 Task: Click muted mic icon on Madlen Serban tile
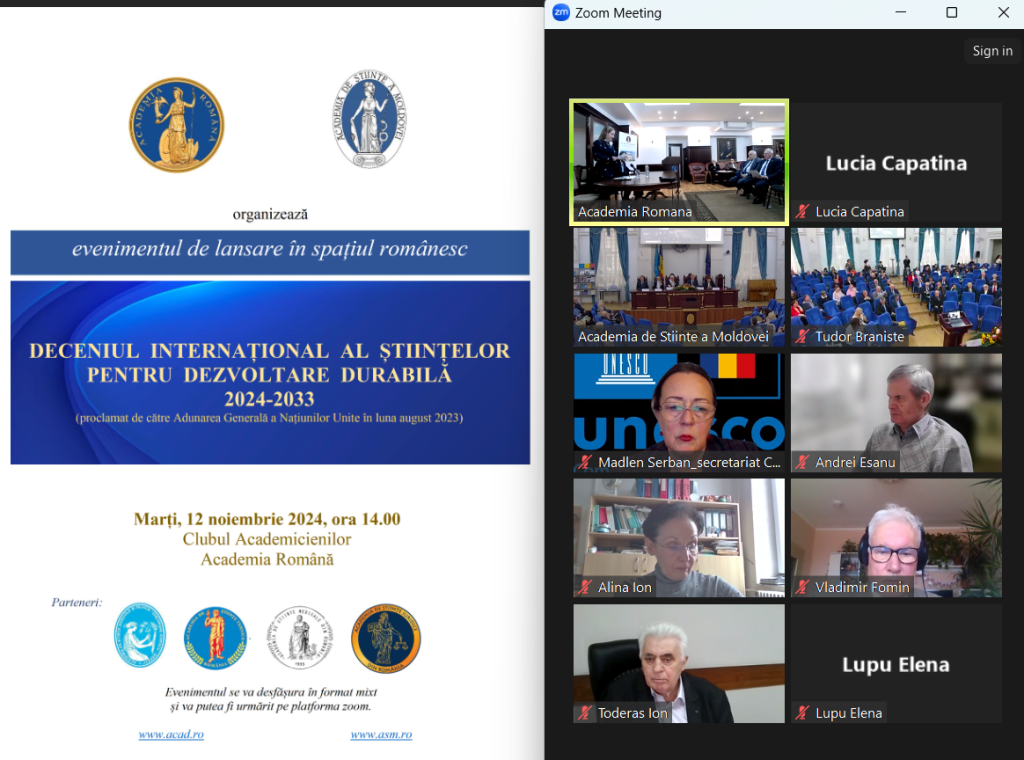585,463
